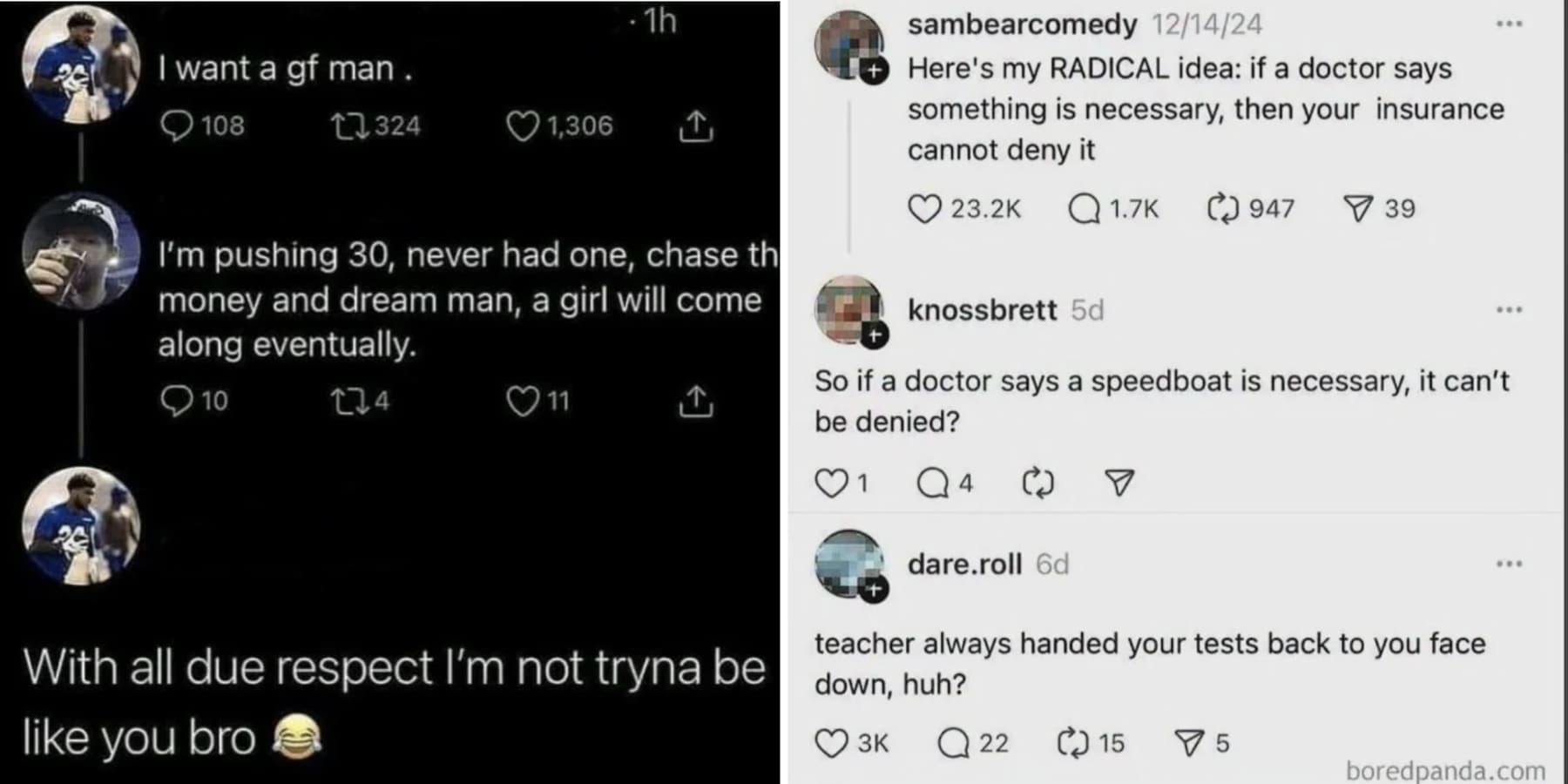Open the sambearcomedy username link
Screen dimensions: 1568x784
point(1022,24)
